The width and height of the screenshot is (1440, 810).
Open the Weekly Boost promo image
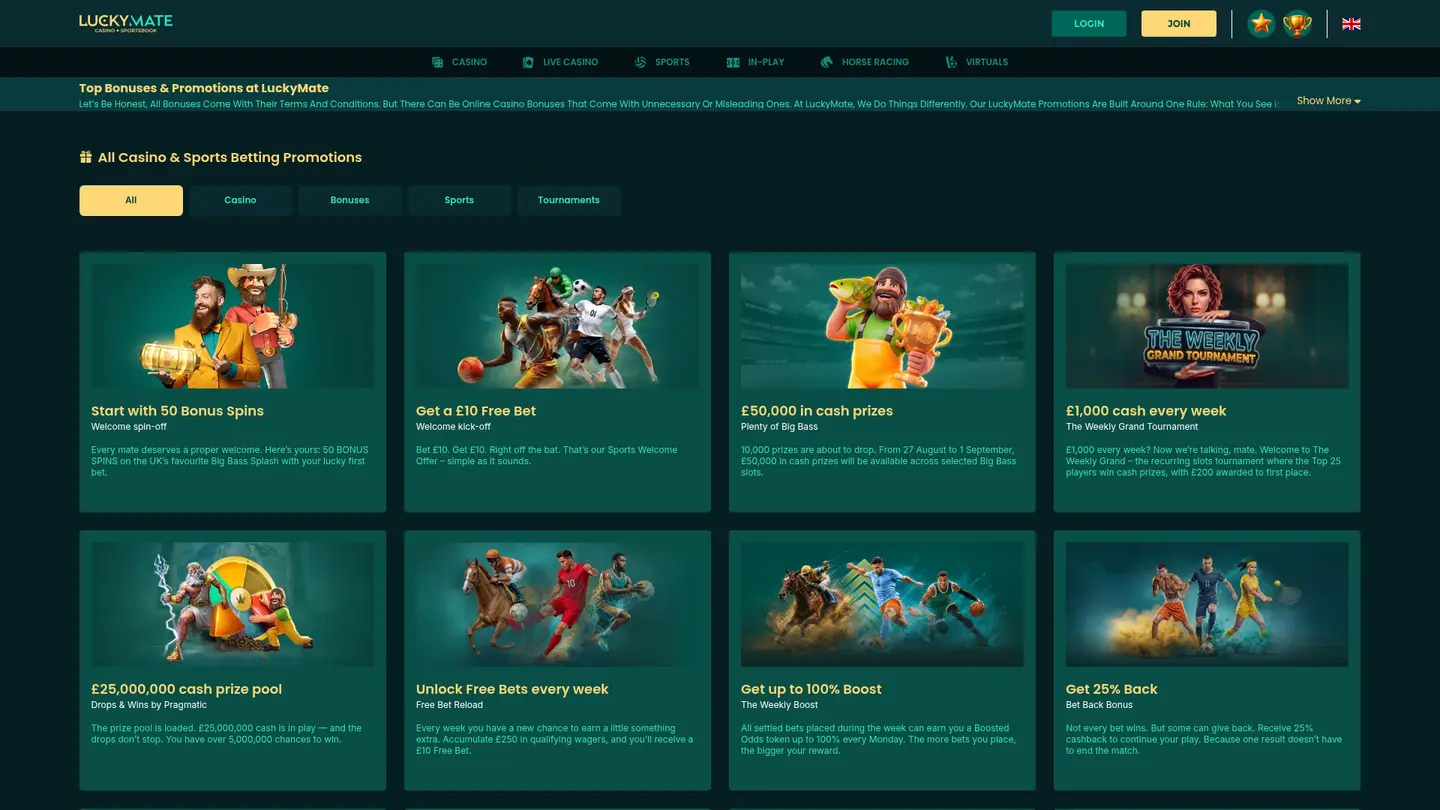coord(882,604)
